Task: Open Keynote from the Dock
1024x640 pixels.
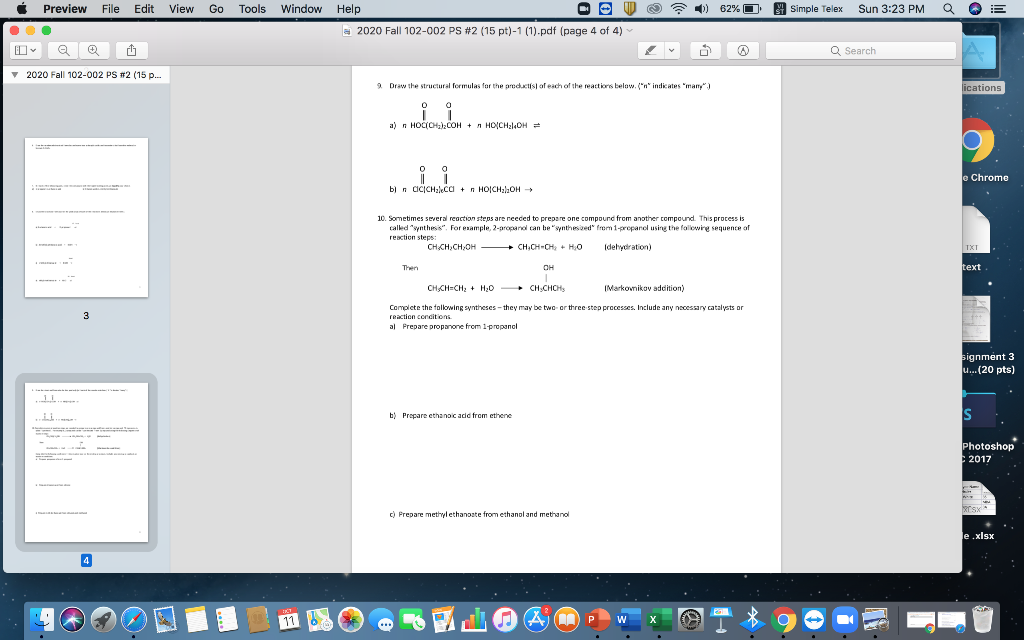Action: click(721, 619)
